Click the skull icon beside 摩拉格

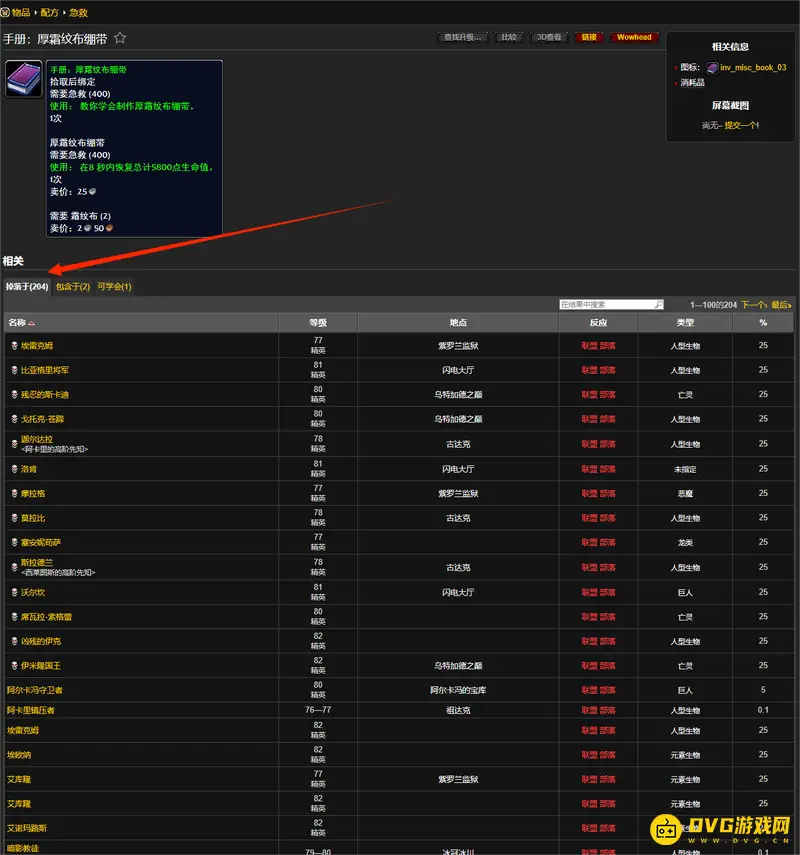click(15, 493)
